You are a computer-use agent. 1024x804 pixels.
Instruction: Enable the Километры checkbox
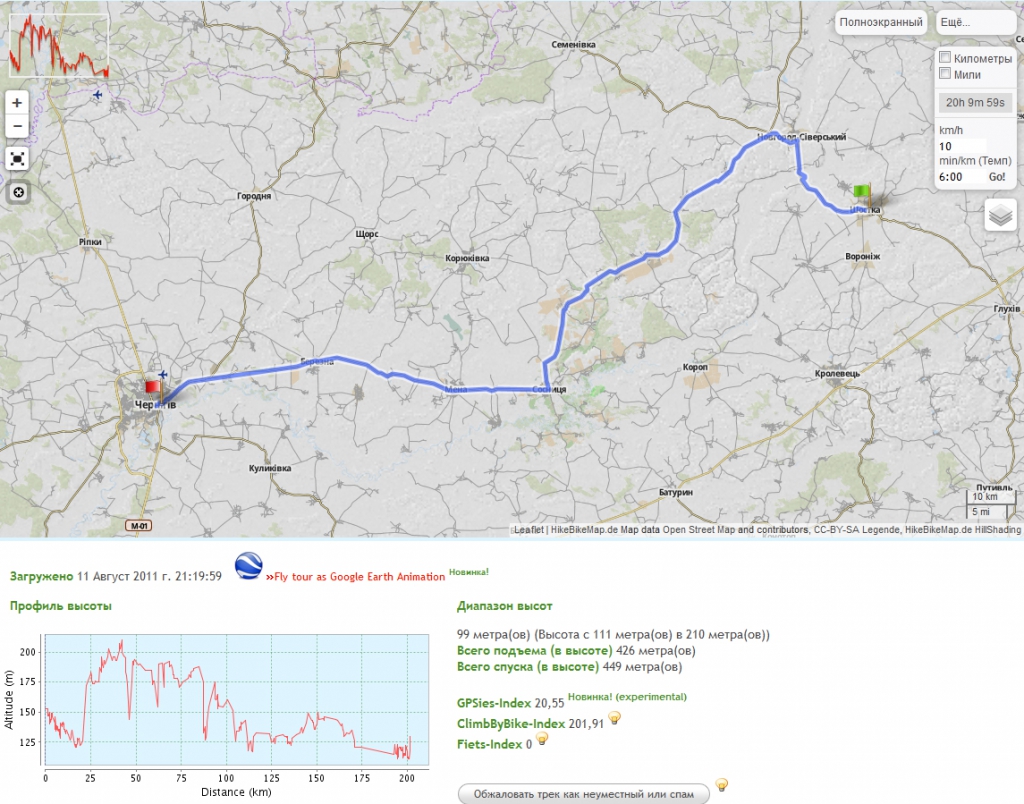click(x=945, y=58)
